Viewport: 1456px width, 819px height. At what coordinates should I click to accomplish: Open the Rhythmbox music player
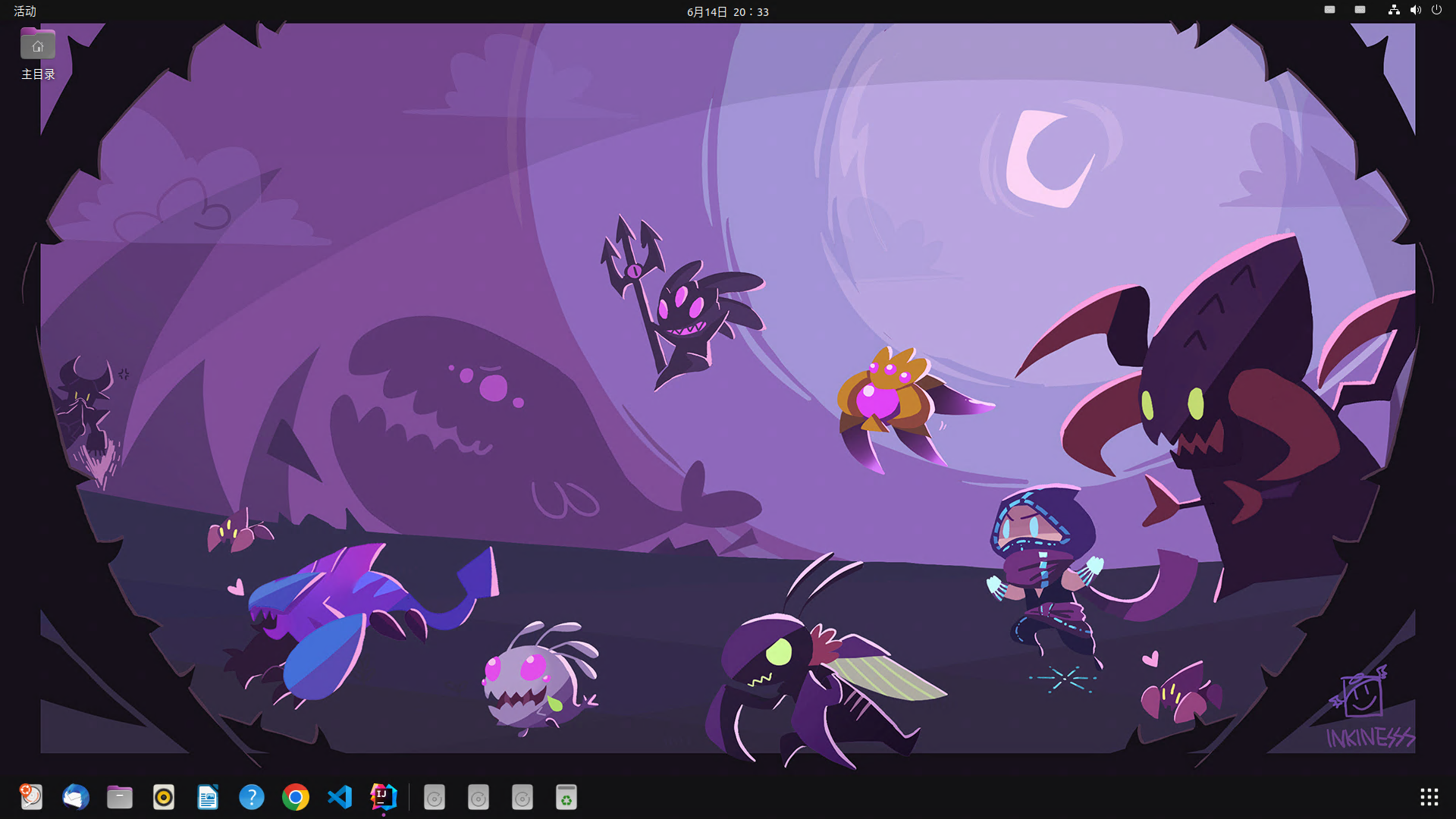164,797
